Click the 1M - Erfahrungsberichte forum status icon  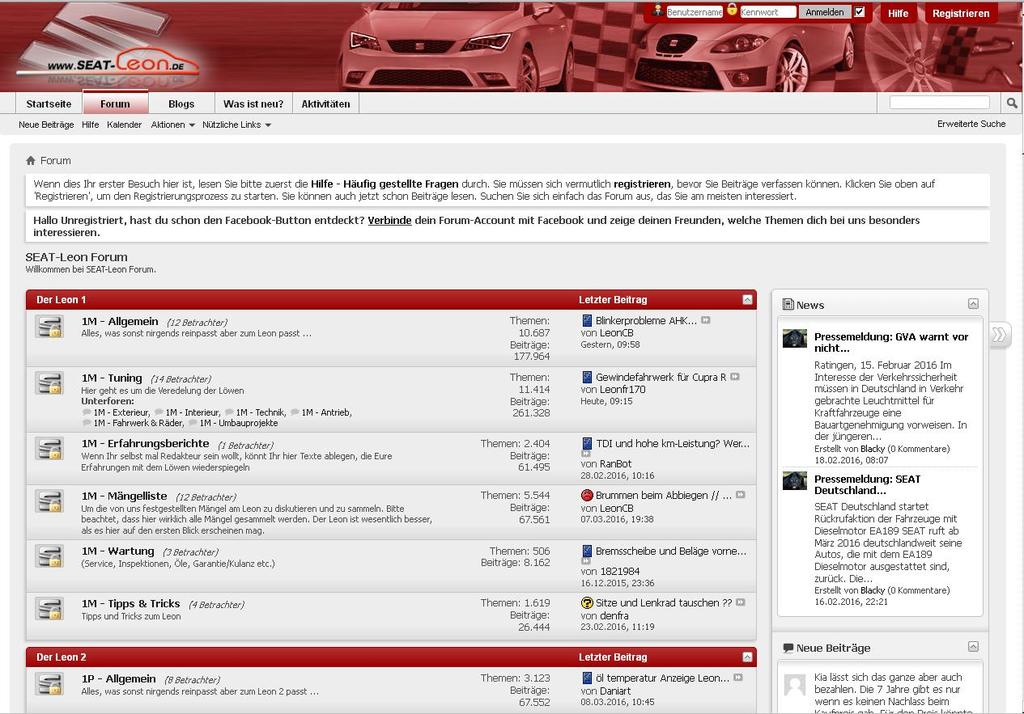pos(49,449)
